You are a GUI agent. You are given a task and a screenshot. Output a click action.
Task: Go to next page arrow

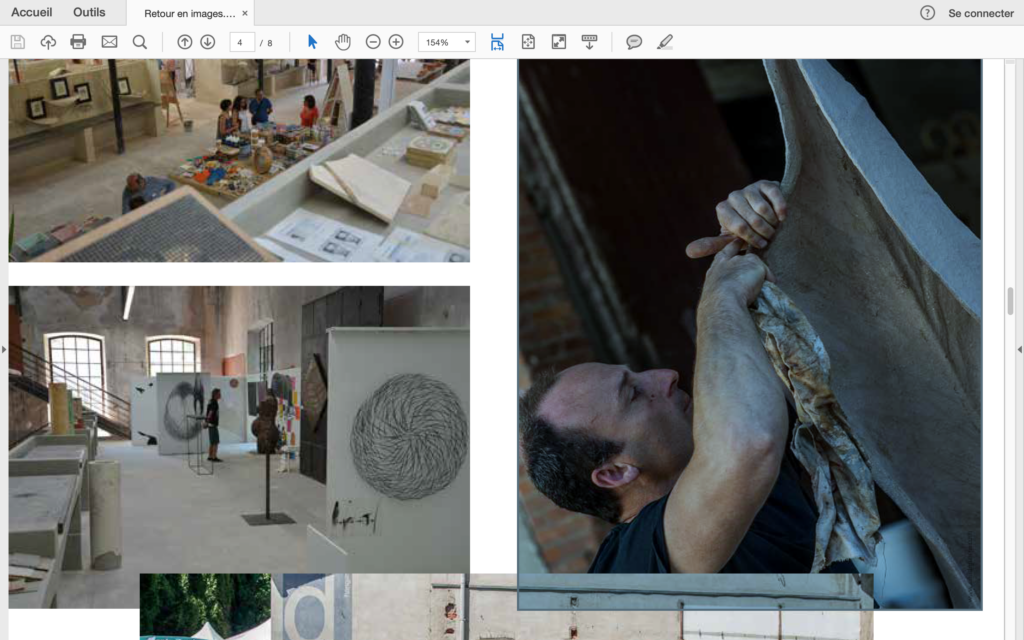208,42
